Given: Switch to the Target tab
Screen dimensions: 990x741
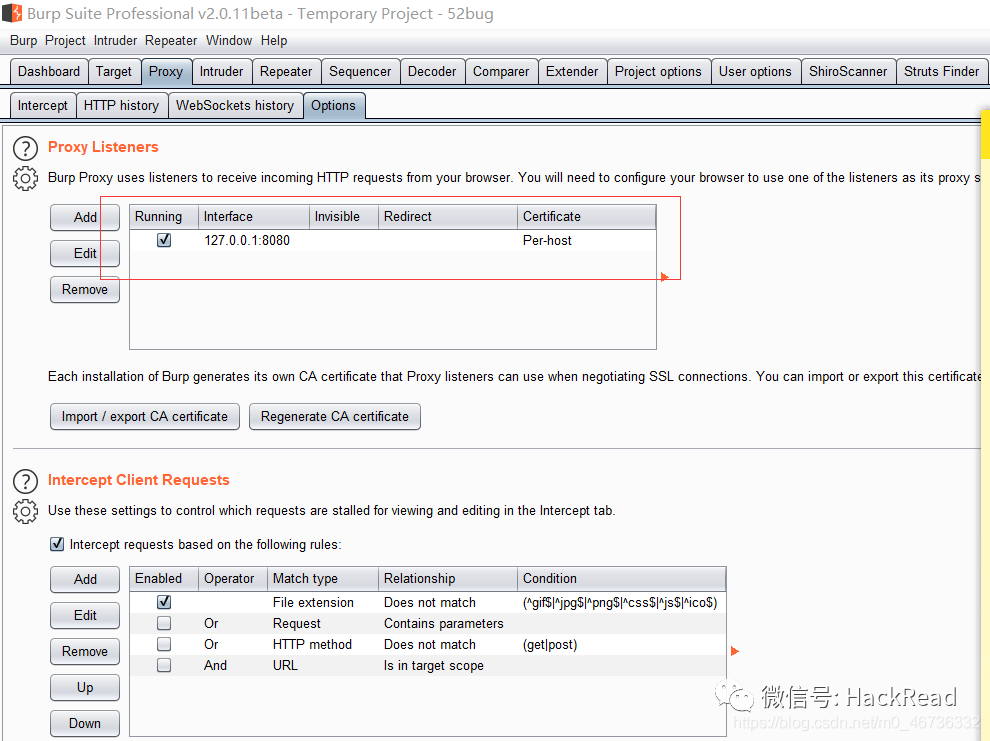Looking at the screenshot, I should pyautogui.click(x=114, y=71).
